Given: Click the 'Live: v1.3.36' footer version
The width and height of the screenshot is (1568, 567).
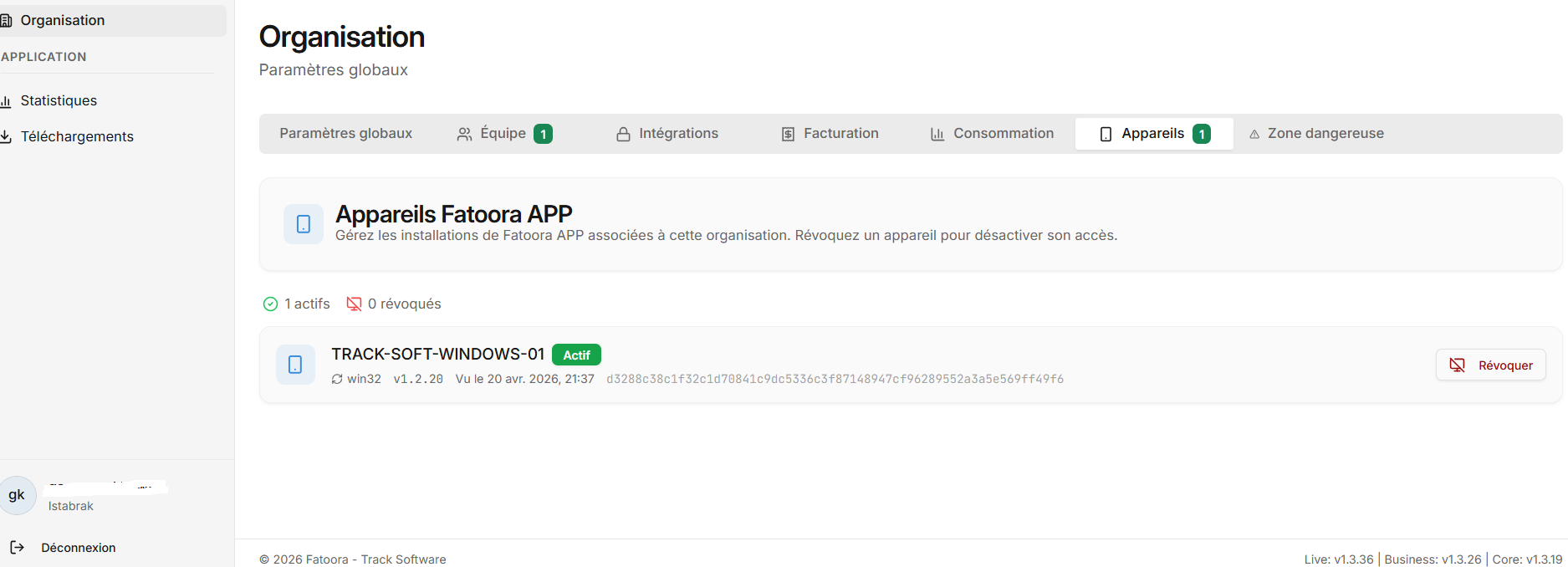Looking at the screenshot, I should [1339, 559].
